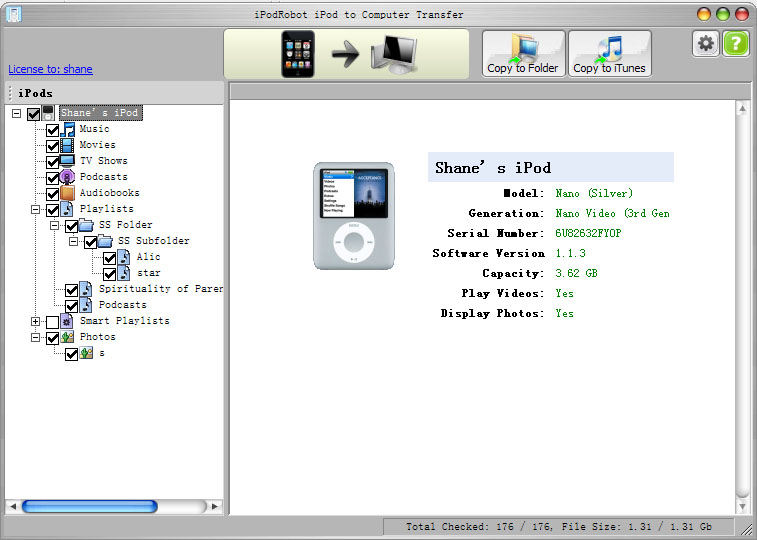Check the Smart Playlists checkbox

pos(53,322)
